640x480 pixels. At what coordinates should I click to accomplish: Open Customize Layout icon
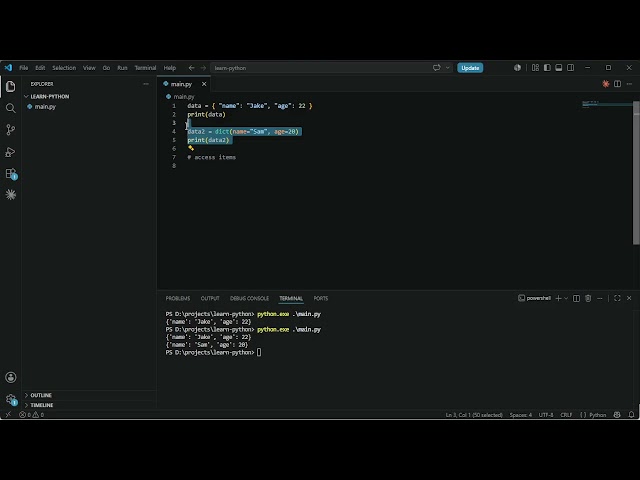click(536, 68)
